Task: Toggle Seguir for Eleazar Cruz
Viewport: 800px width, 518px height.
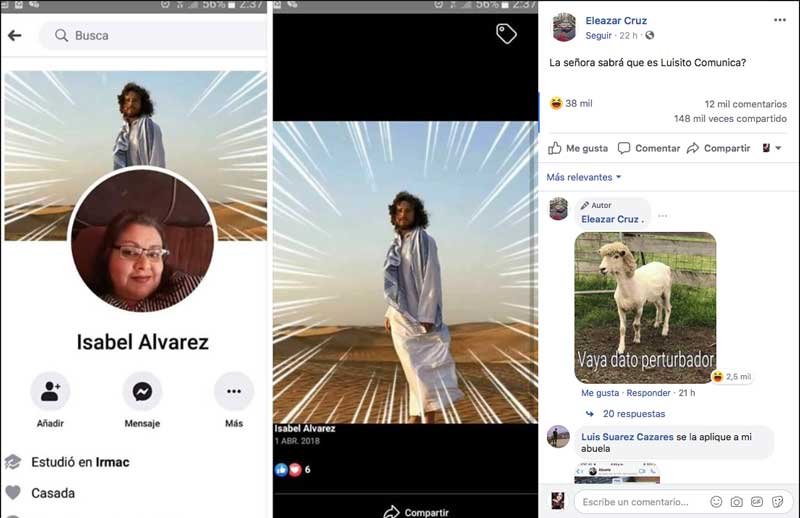Action: coord(598,35)
